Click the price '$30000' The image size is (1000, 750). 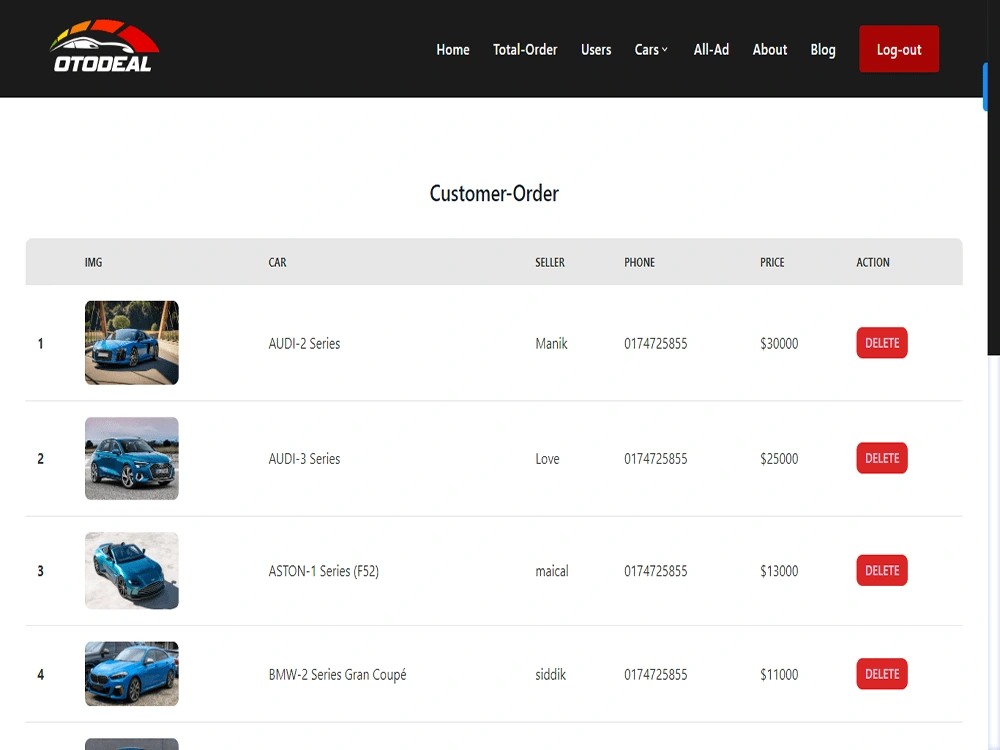[x=779, y=343]
